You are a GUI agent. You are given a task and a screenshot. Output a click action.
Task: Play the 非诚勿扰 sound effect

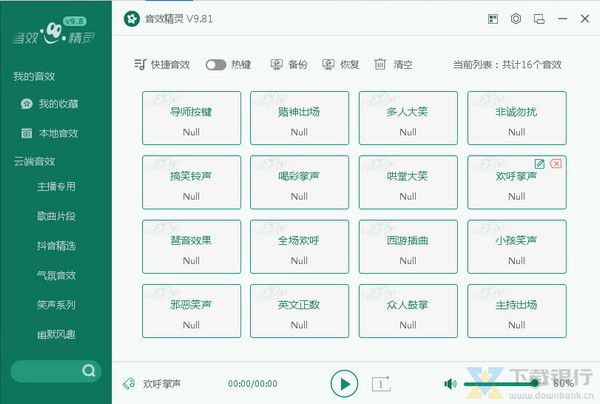[517, 118]
